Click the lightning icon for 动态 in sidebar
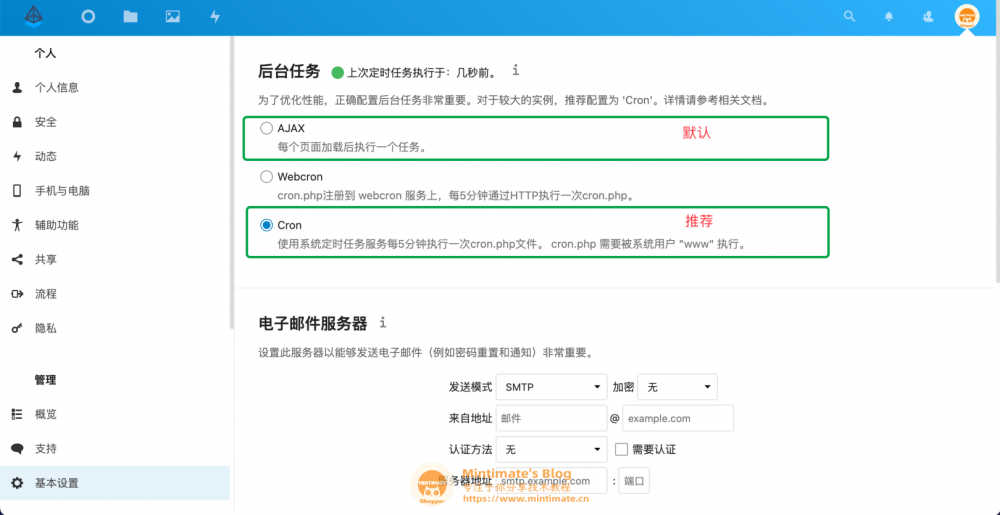This screenshot has height=515, width=1000. (x=17, y=156)
